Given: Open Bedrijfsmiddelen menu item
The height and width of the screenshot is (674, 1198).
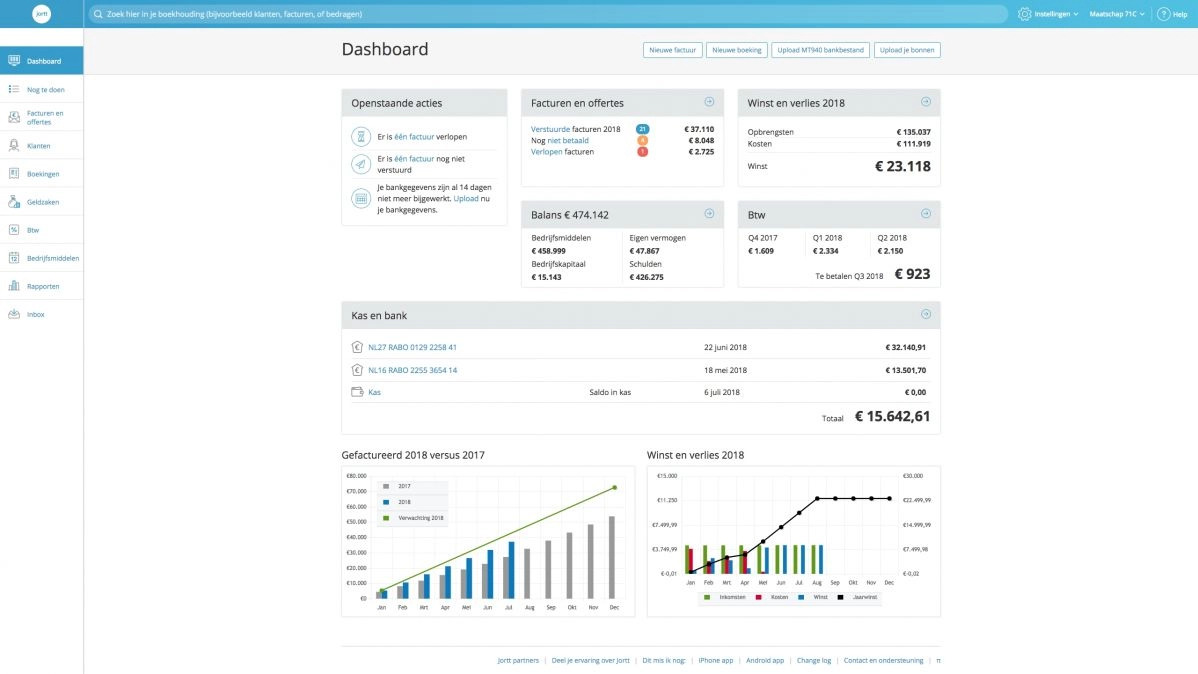Looking at the screenshot, I should click(x=41, y=258).
